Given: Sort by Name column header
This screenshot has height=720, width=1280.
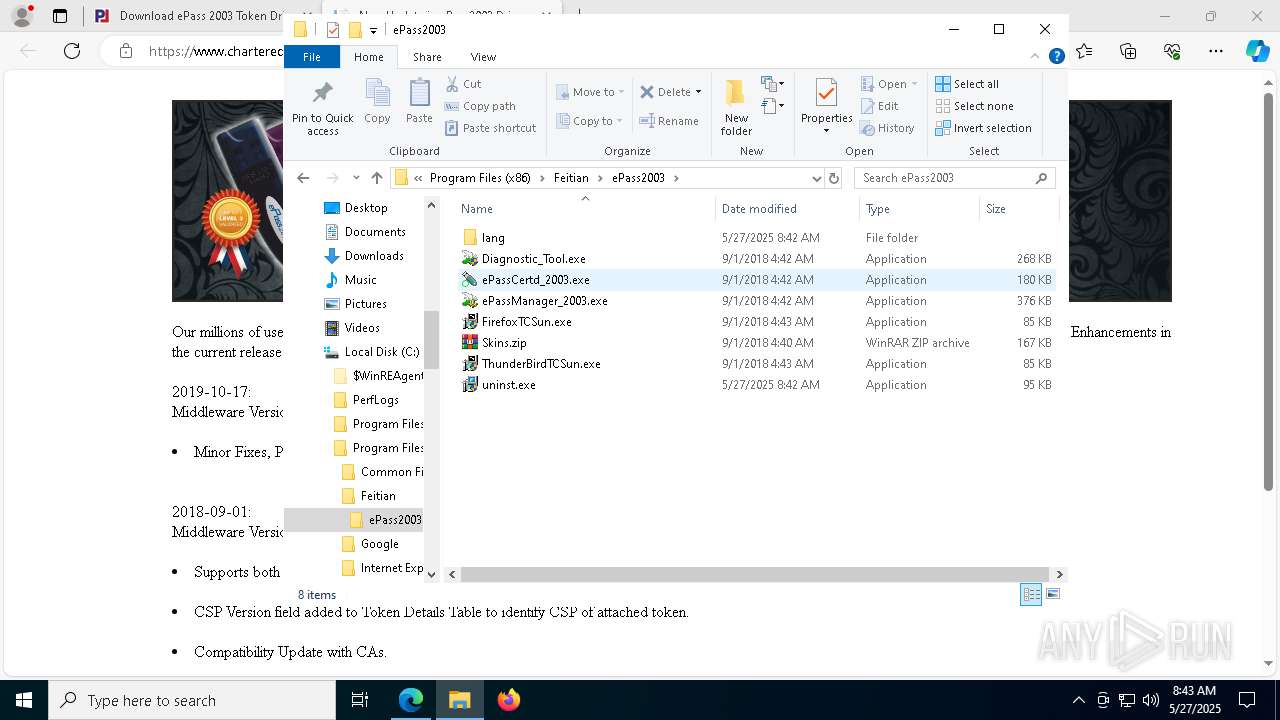Looking at the screenshot, I should (x=586, y=209).
